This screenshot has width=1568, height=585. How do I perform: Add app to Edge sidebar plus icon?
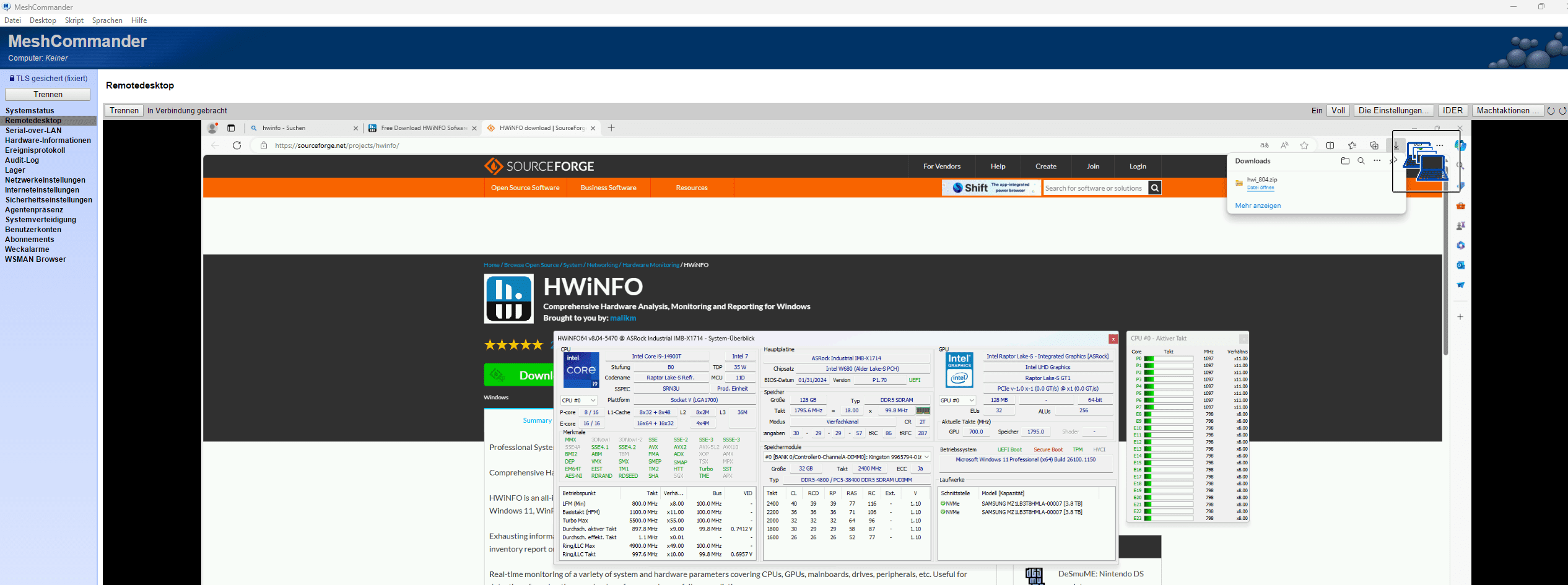click(1460, 317)
